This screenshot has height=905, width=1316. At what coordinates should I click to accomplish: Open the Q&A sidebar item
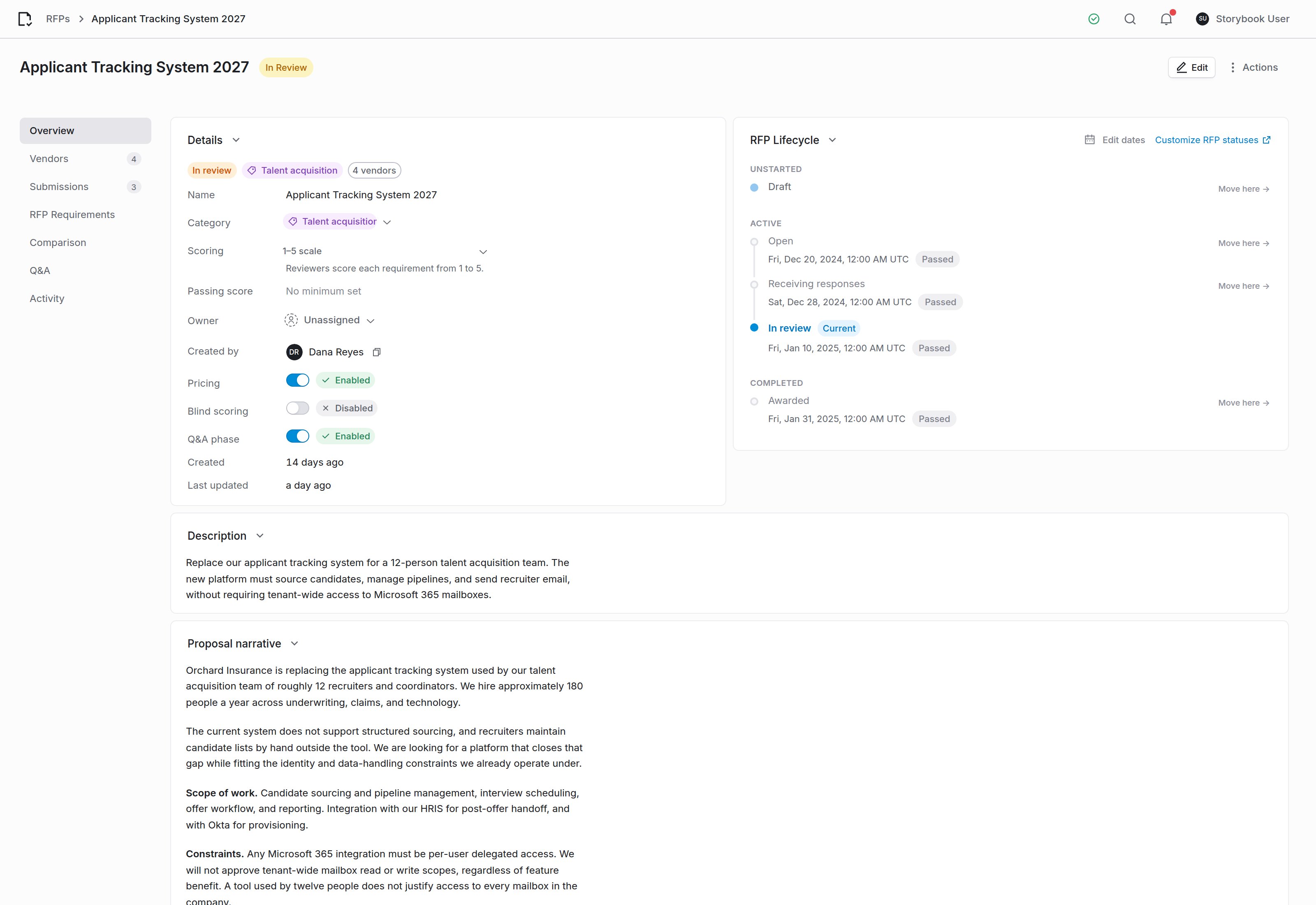[86, 271]
